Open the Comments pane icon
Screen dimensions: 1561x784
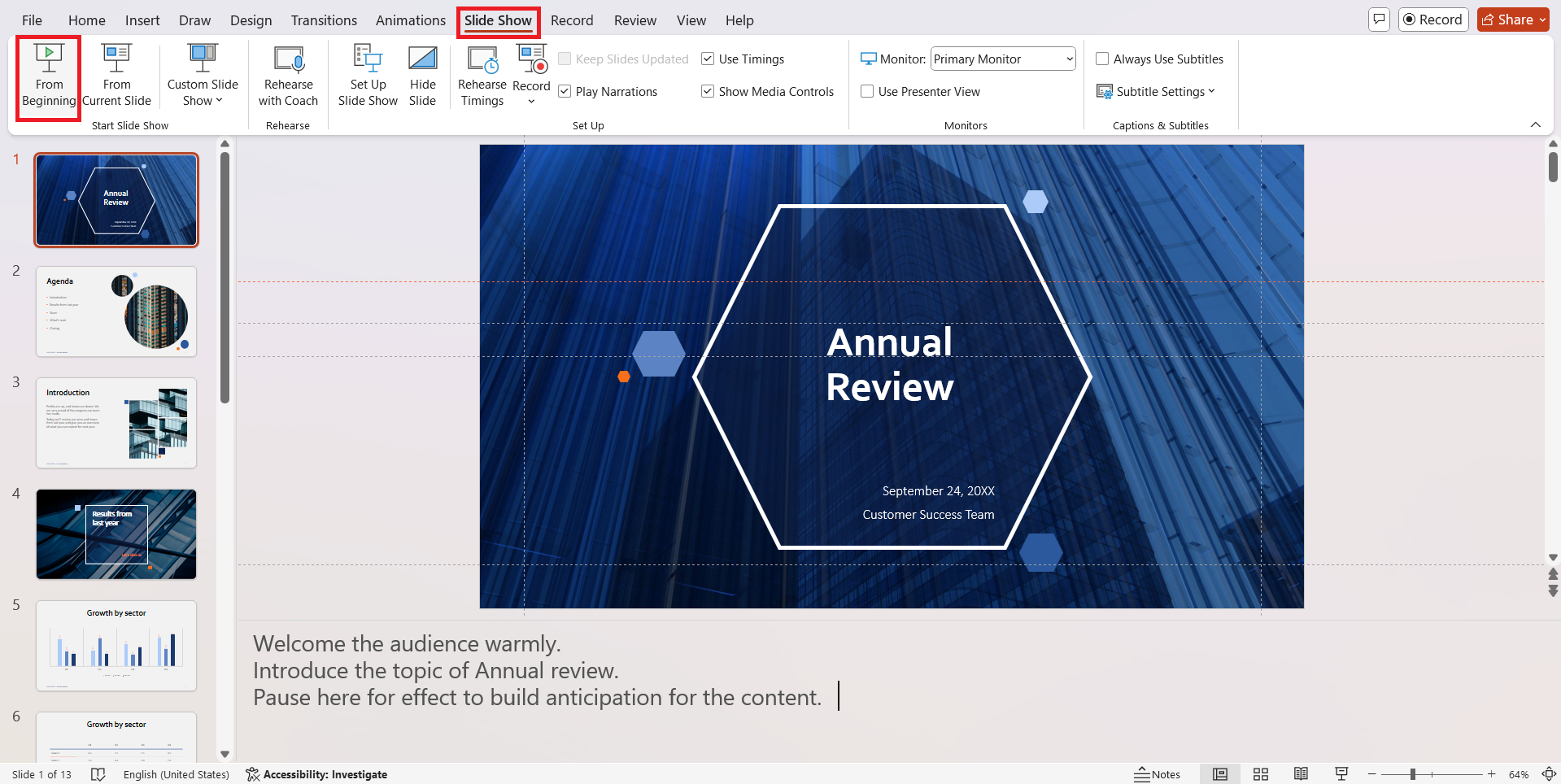tap(1379, 20)
